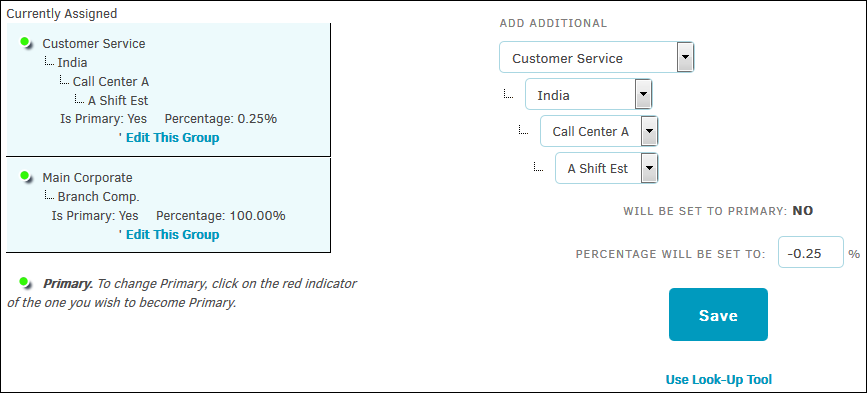The width and height of the screenshot is (867, 393).
Task: Click the green primary indicator beside Customer Service
Action: coord(25,42)
